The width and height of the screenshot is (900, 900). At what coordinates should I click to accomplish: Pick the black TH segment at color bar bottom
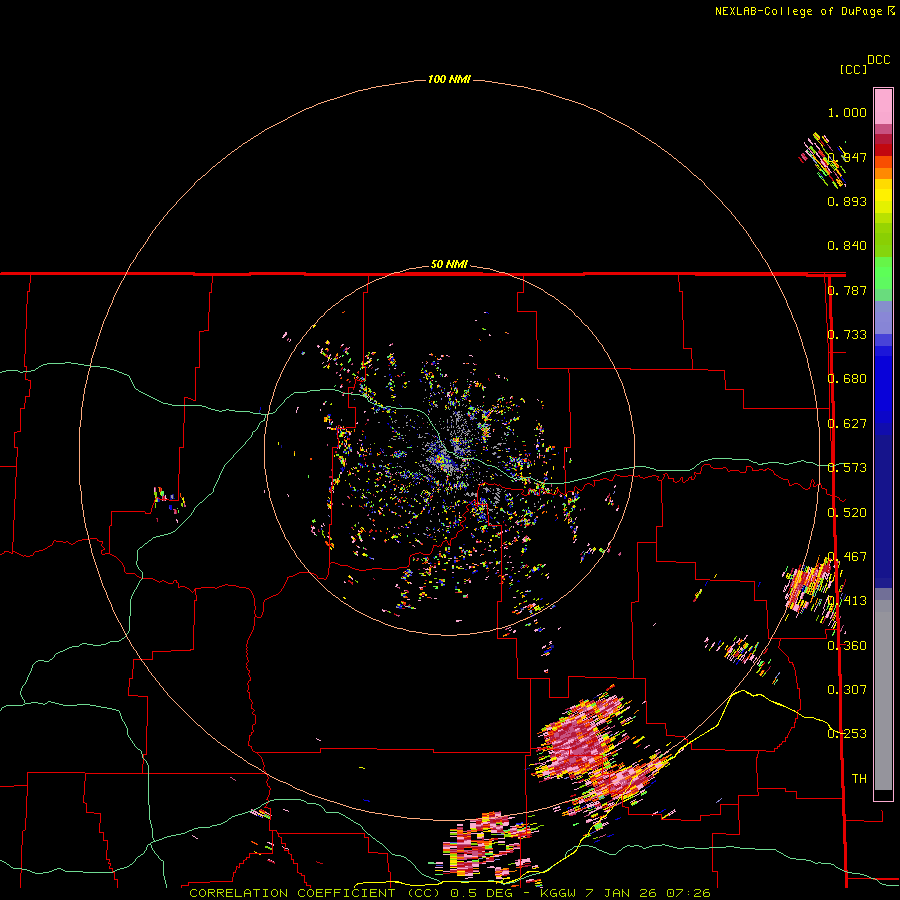click(x=883, y=794)
